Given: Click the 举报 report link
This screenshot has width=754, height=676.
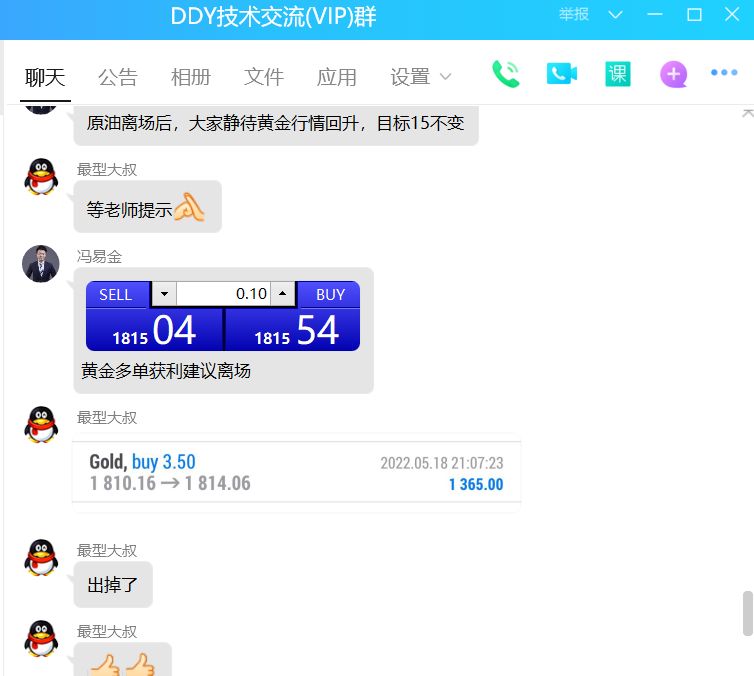Looking at the screenshot, I should [574, 14].
